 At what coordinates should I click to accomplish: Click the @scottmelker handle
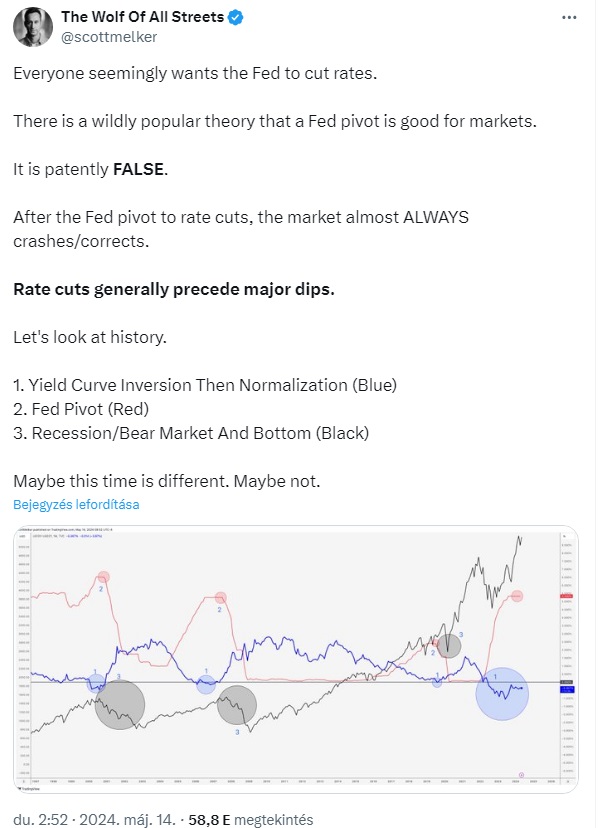(109, 37)
